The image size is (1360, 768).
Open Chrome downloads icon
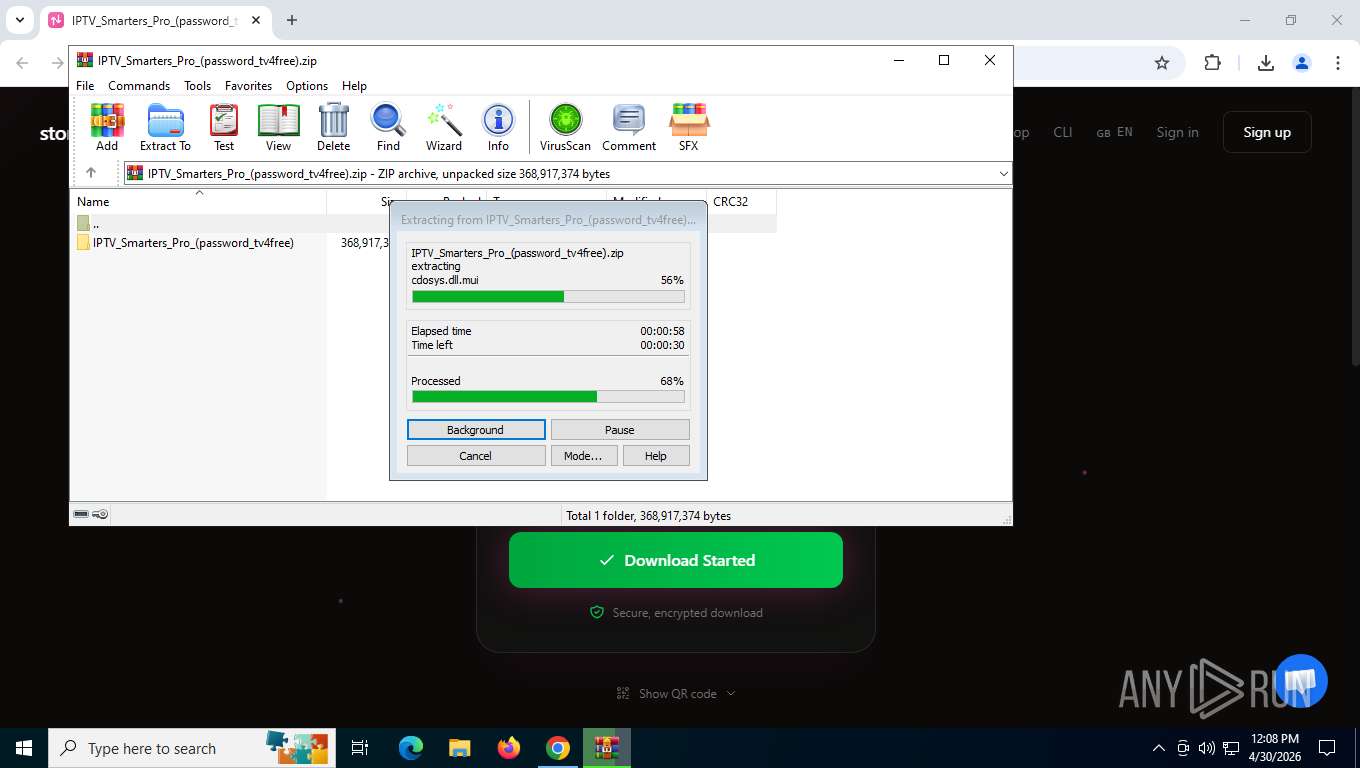pos(1265,63)
